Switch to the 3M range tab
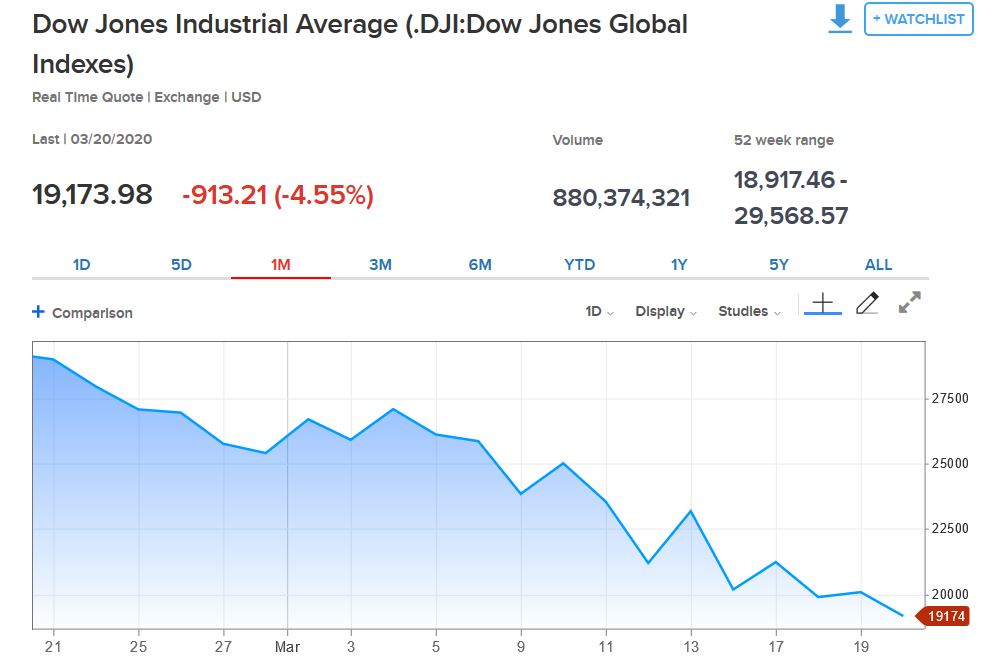 click(380, 265)
